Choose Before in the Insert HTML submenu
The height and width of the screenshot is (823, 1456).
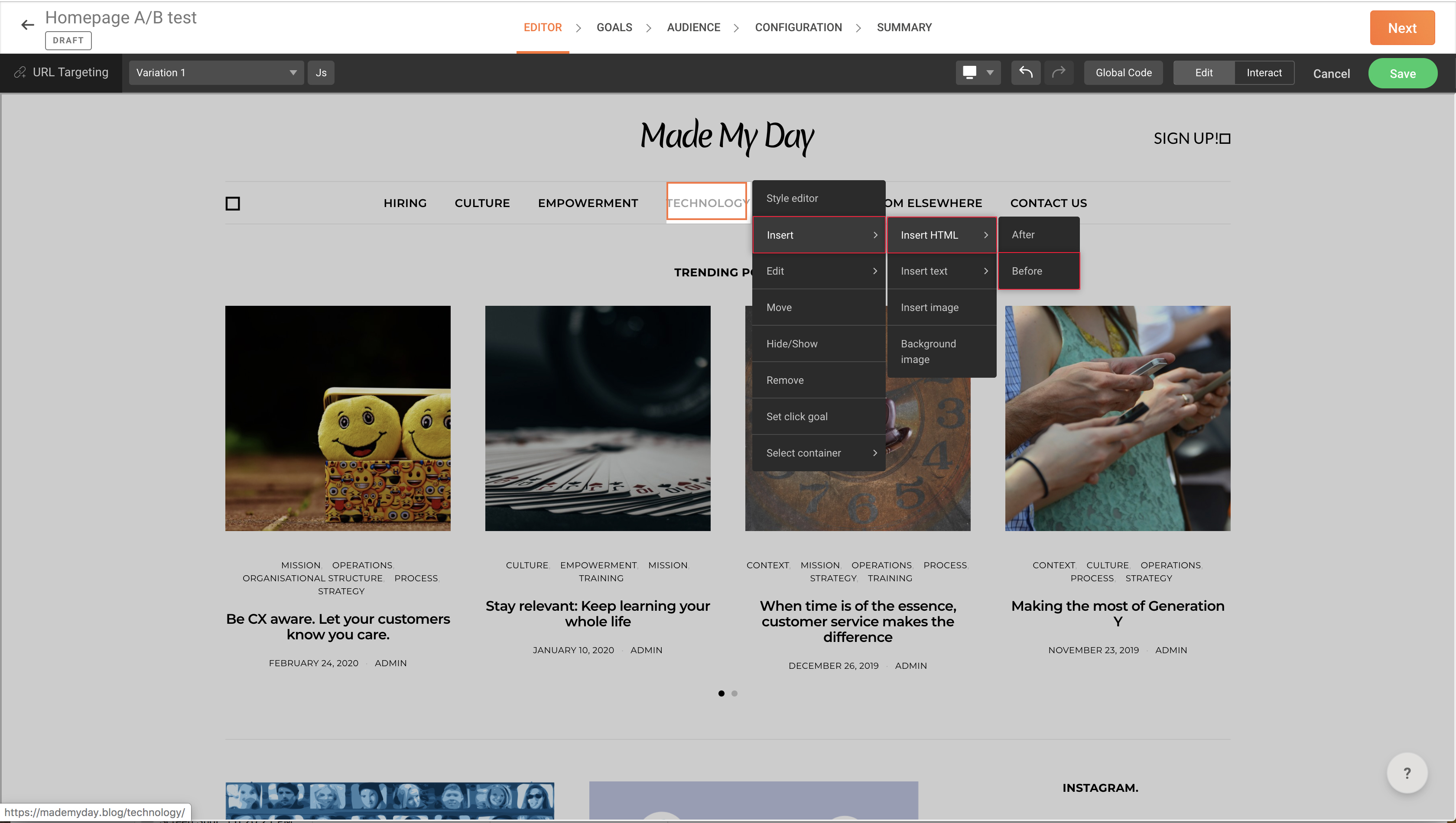tap(1038, 271)
